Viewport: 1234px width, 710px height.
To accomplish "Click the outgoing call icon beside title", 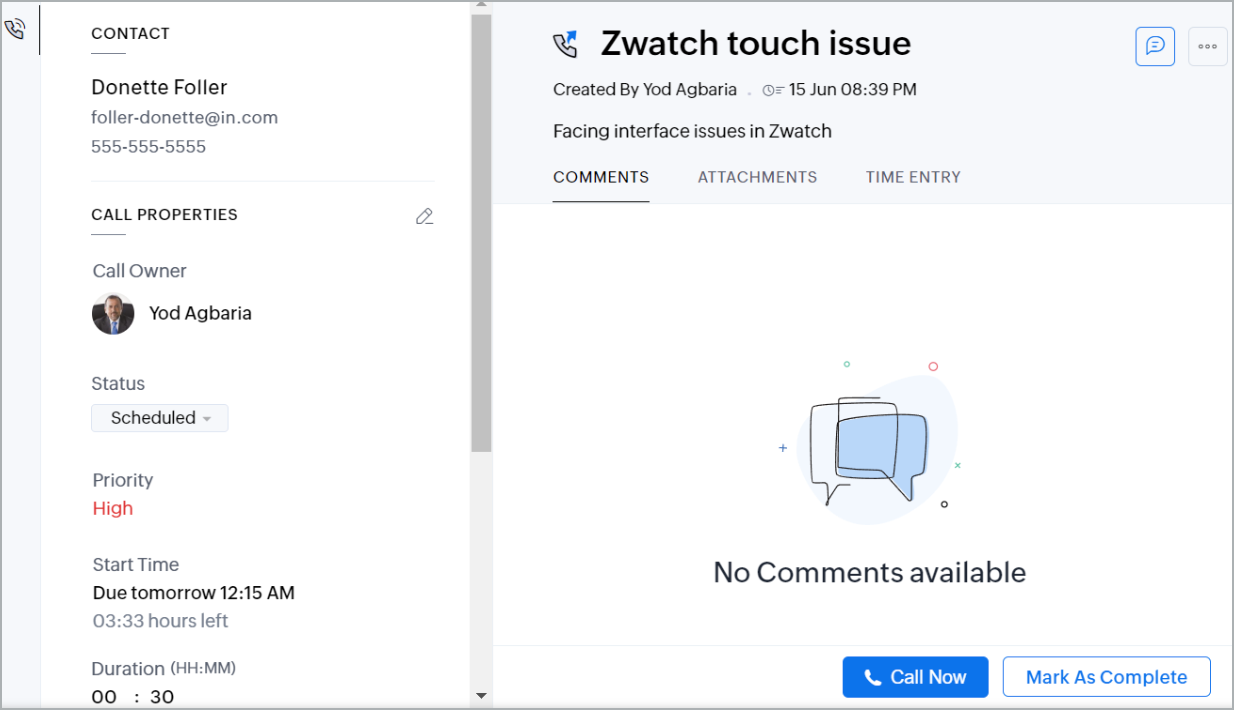I will tap(566, 44).
